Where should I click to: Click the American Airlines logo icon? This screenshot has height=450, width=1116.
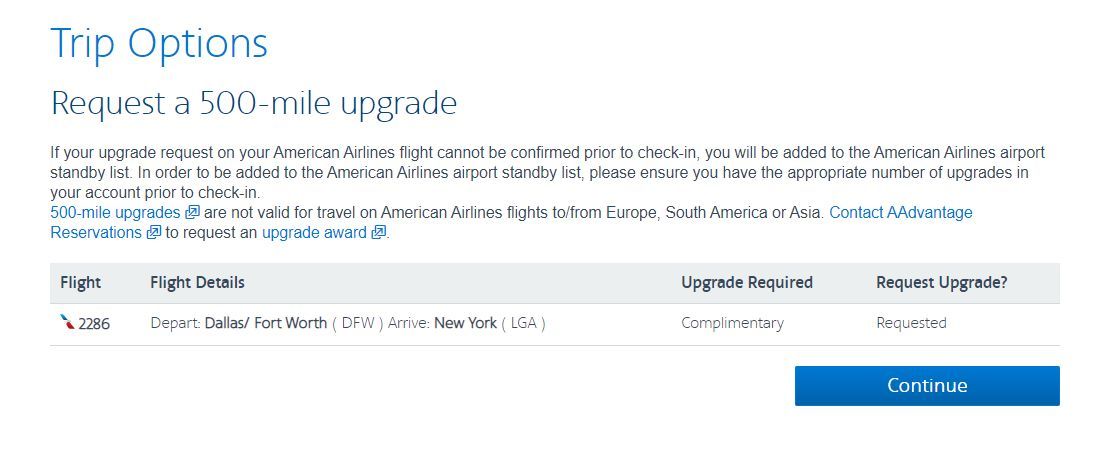tap(68, 323)
